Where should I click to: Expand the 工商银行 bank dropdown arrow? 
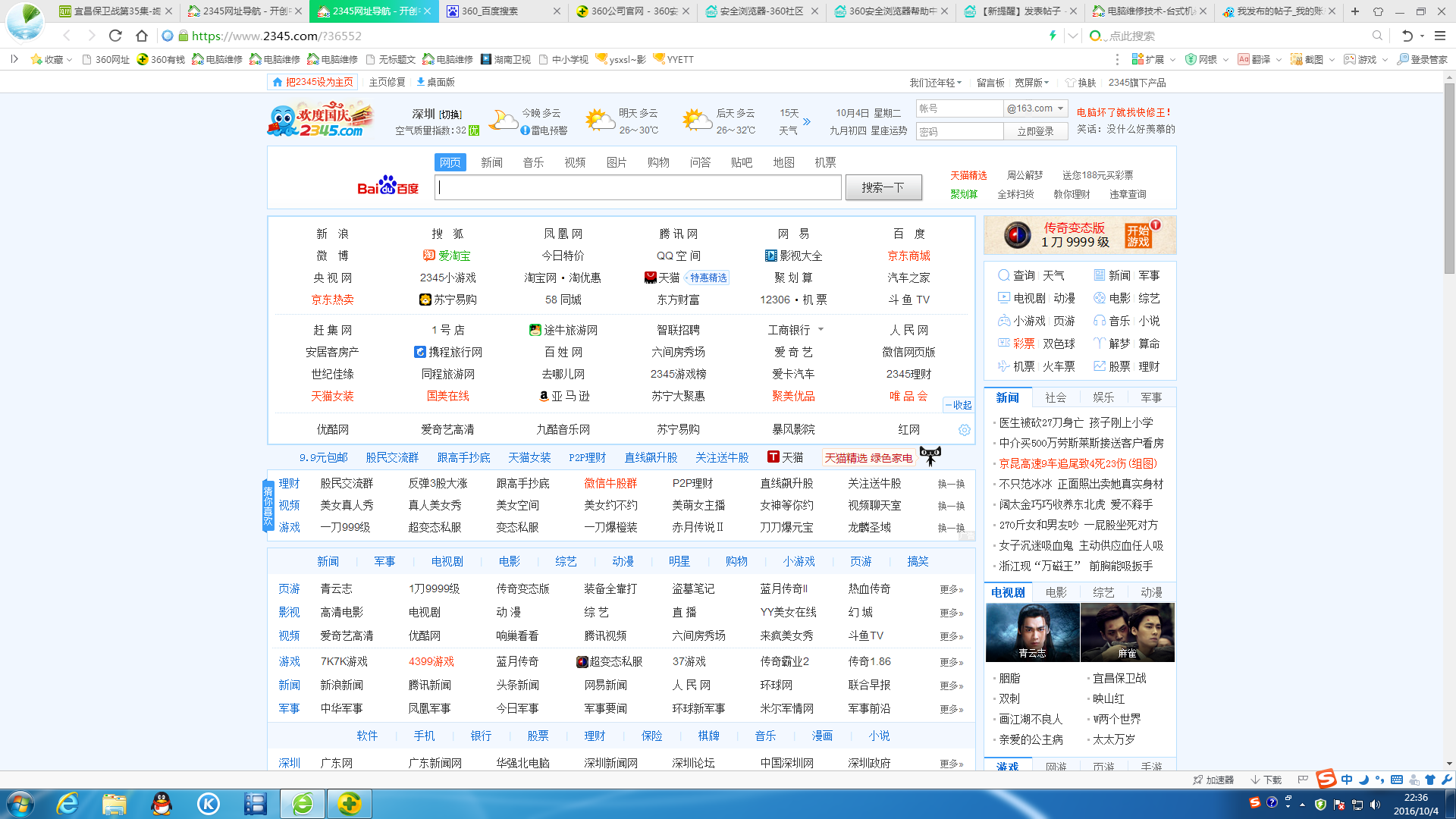tap(821, 330)
